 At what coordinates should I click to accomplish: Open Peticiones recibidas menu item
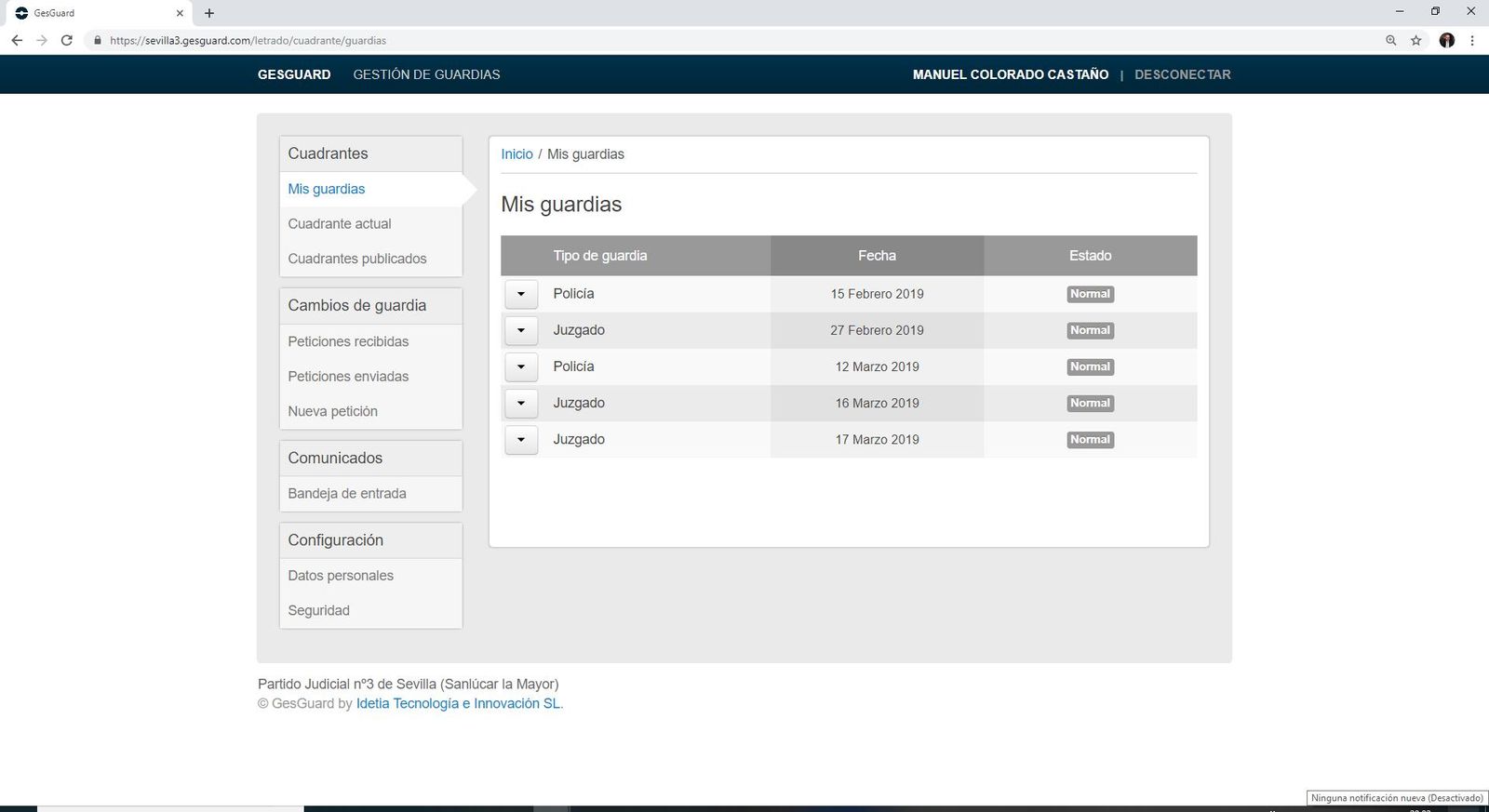pyautogui.click(x=348, y=341)
